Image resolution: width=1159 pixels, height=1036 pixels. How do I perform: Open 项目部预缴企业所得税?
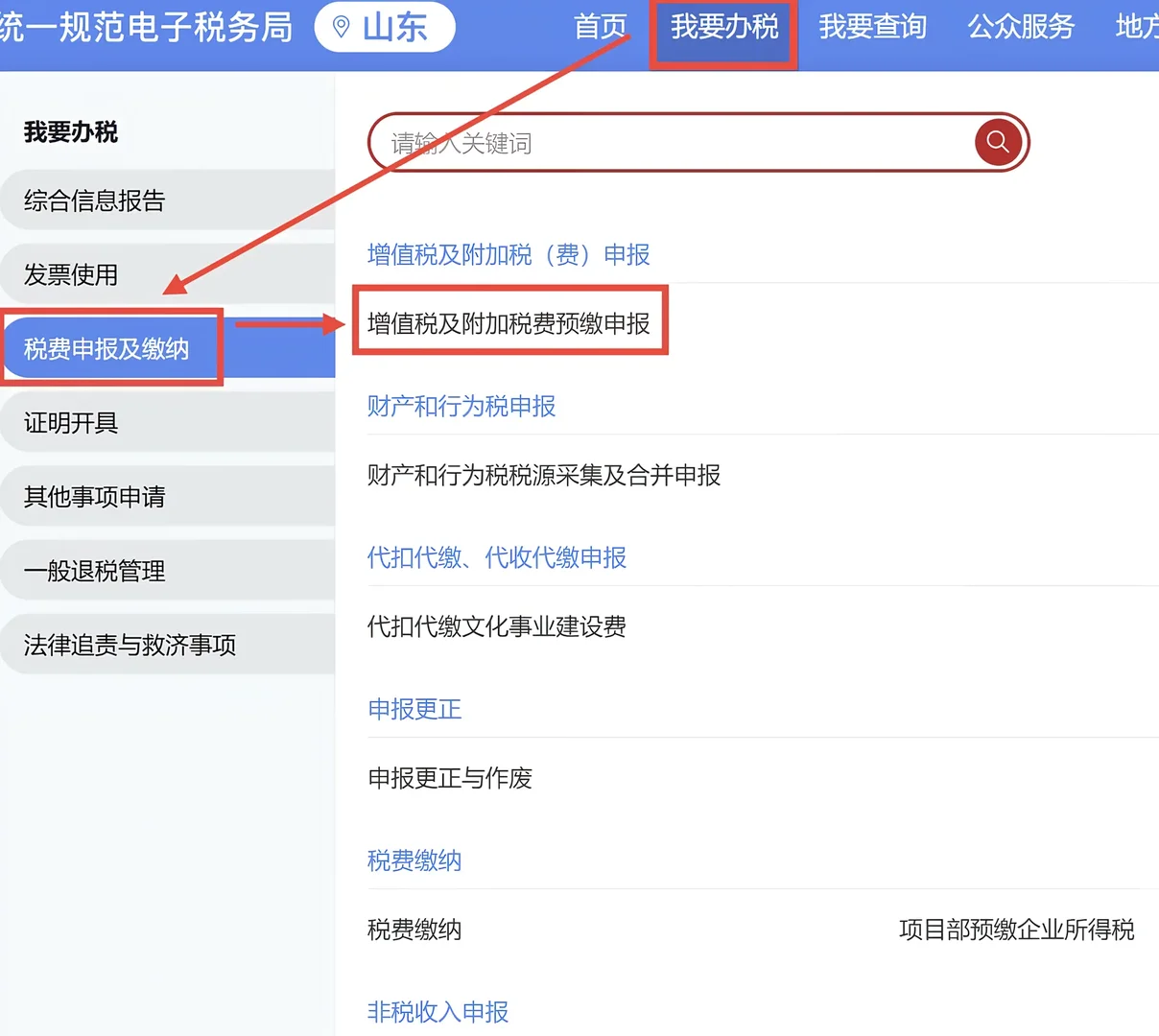[x=1016, y=929]
